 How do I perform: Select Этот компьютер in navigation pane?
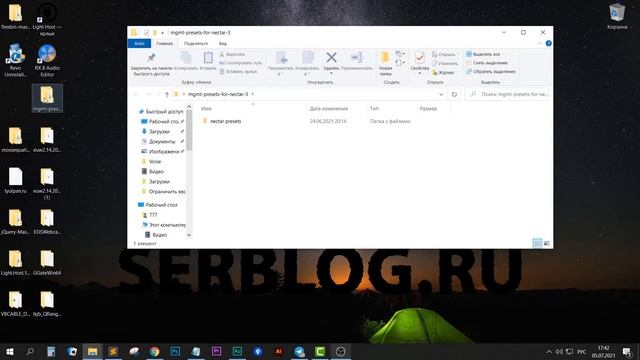163,225
